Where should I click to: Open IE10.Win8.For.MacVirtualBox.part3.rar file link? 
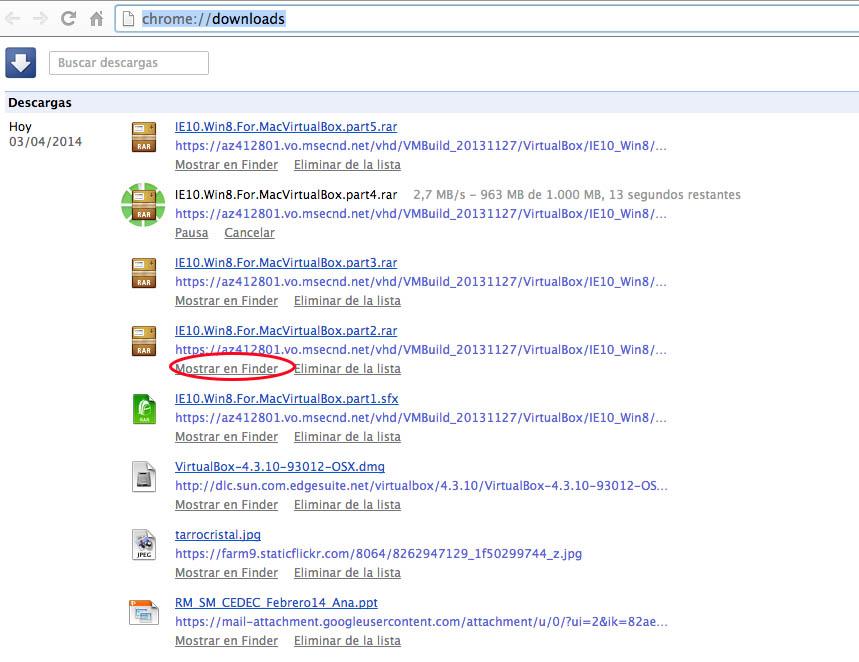(x=286, y=263)
